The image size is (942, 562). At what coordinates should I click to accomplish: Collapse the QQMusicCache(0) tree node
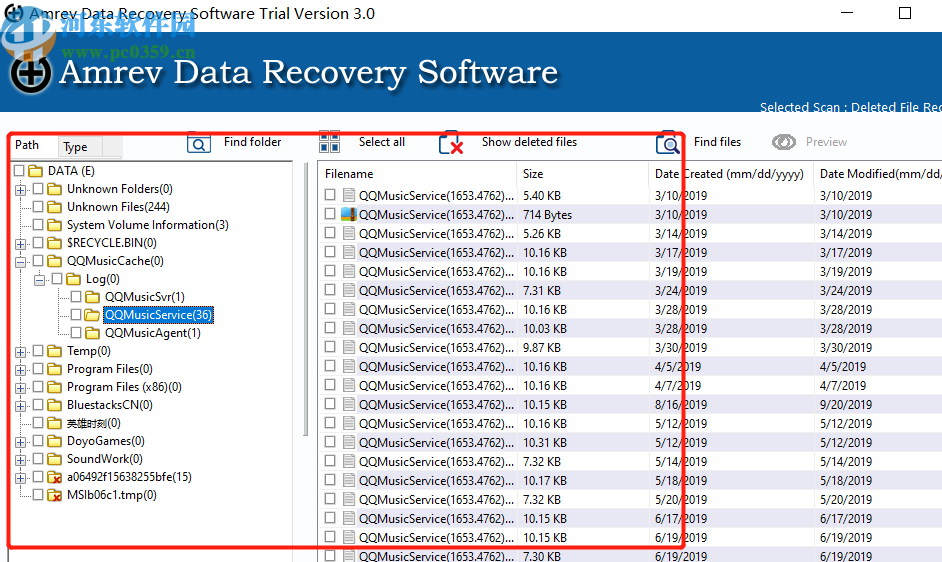pos(20,261)
